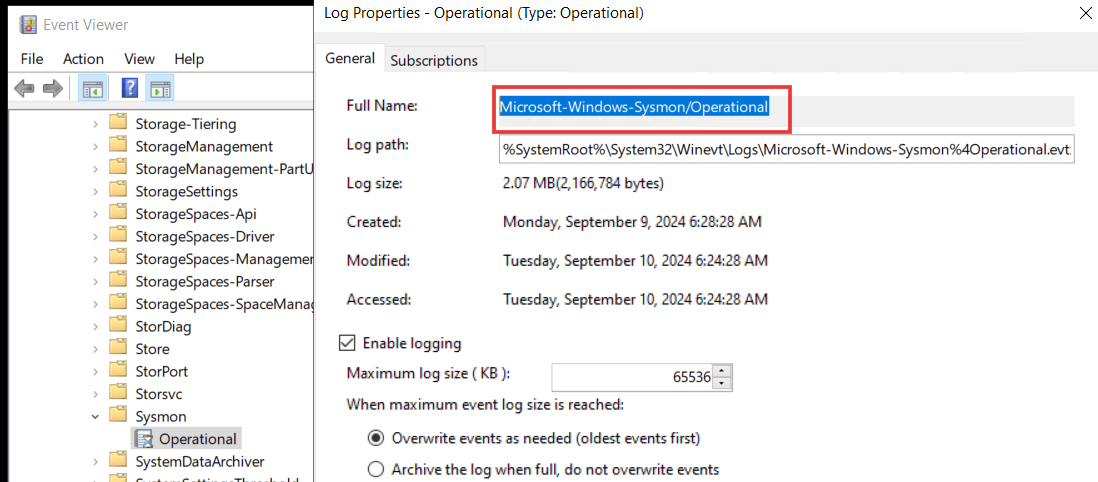Viewport: 1098px width, 482px height.
Task: Close the Log Properties dialog
Action: point(1085,13)
